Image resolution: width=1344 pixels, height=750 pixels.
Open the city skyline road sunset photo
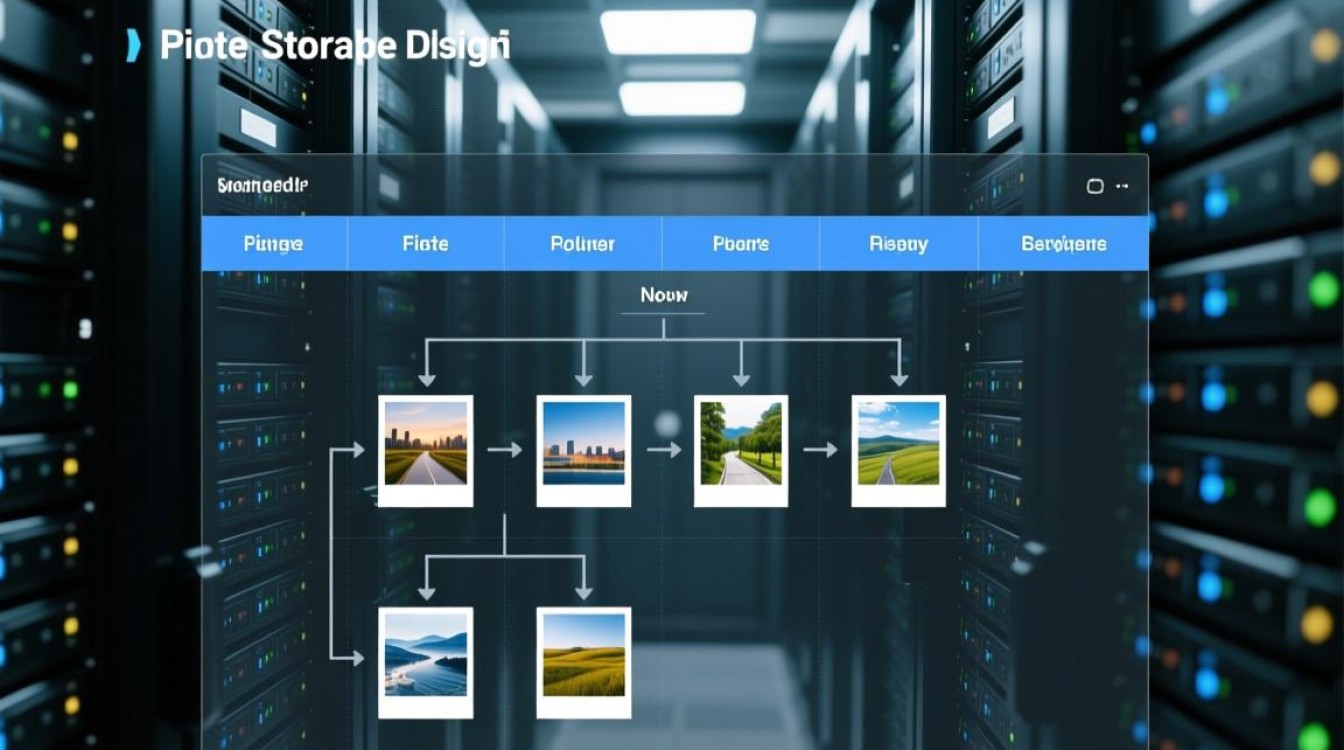click(x=425, y=450)
